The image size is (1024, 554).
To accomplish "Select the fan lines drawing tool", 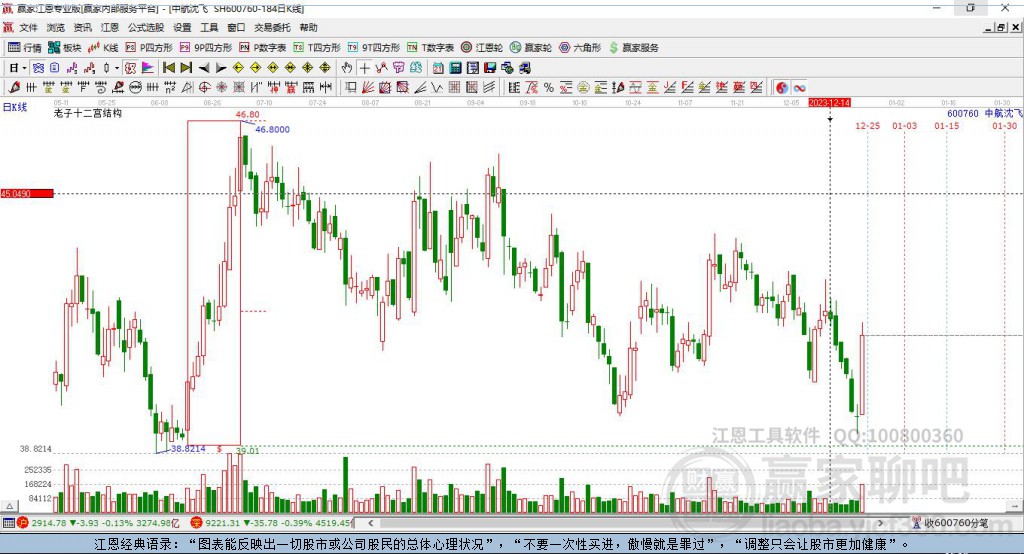I will point(368,88).
